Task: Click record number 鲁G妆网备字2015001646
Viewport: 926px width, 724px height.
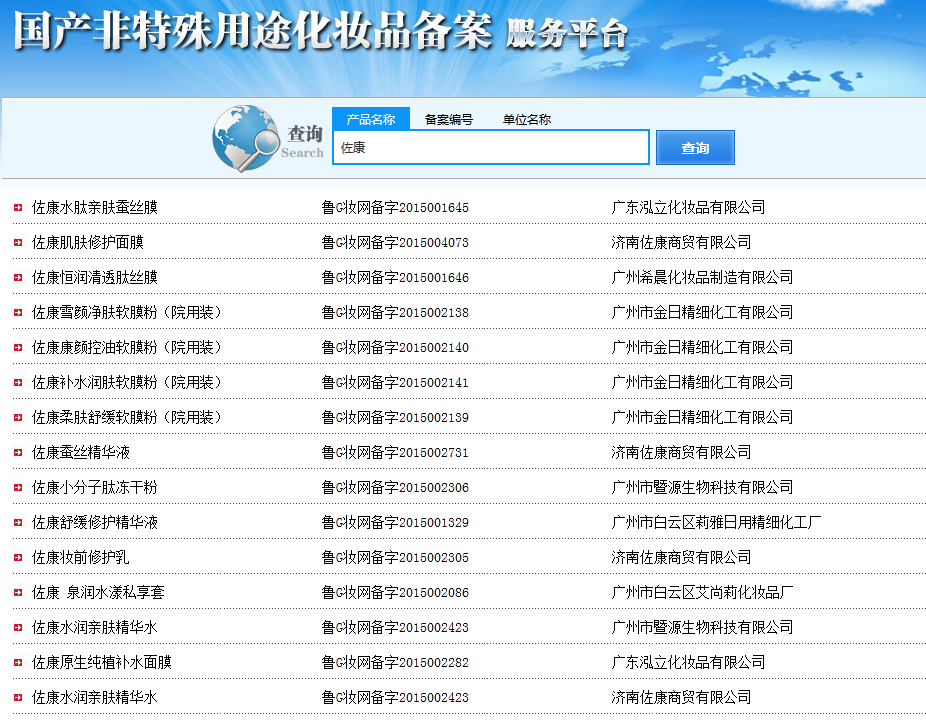Action: (x=395, y=277)
